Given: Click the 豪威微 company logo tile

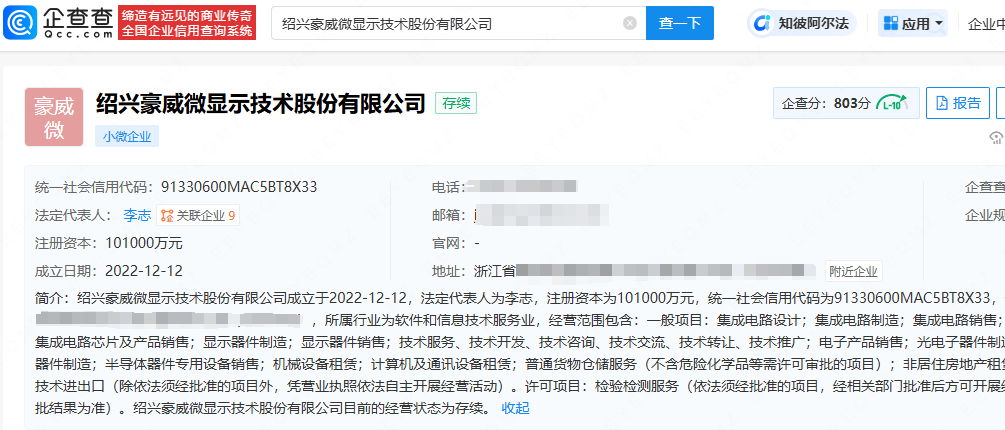Looking at the screenshot, I should tap(54, 117).
